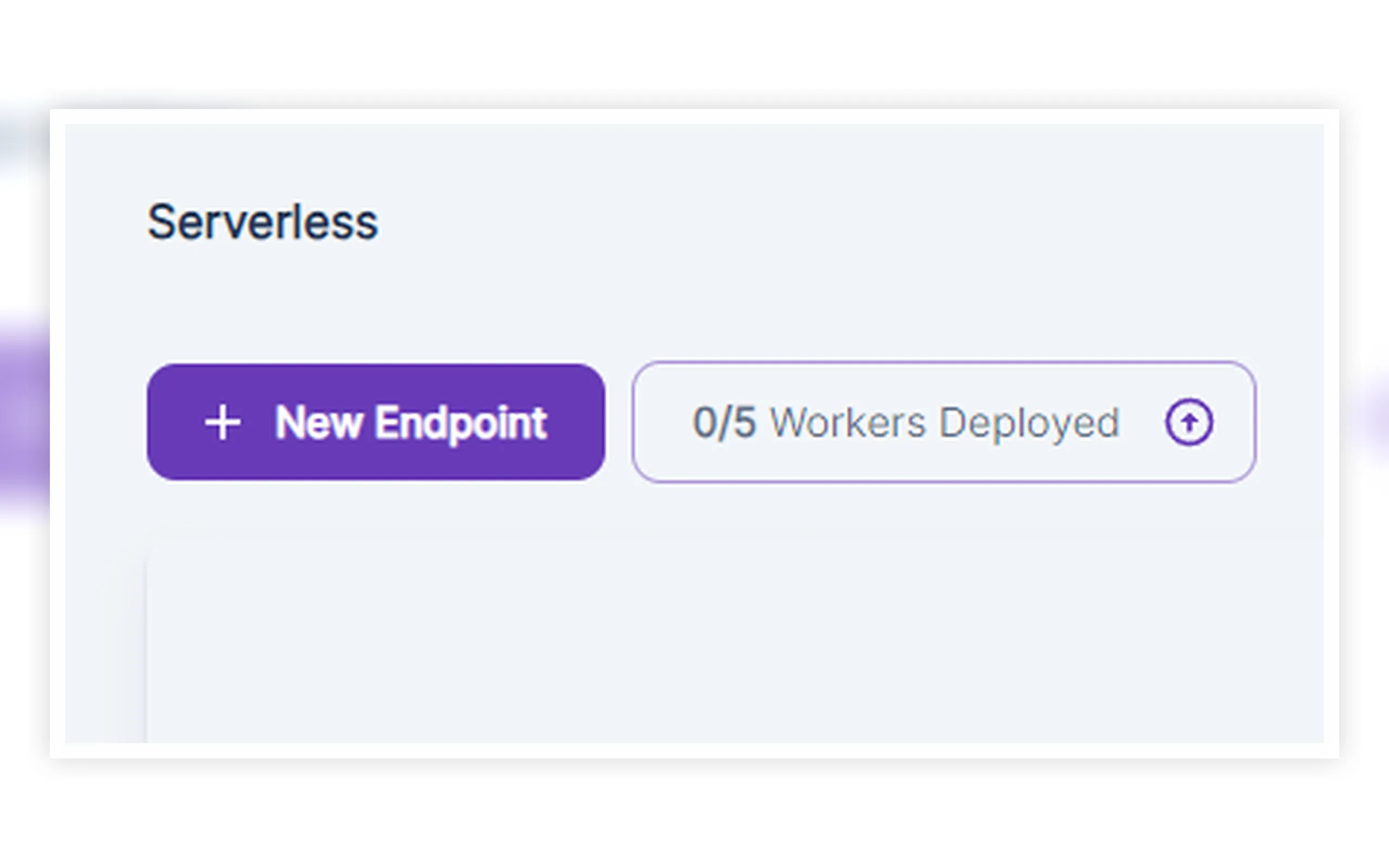Click the word Endpoint on purple button
Screen dimensions: 1389x868
pyautogui.click(x=461, y=424)
